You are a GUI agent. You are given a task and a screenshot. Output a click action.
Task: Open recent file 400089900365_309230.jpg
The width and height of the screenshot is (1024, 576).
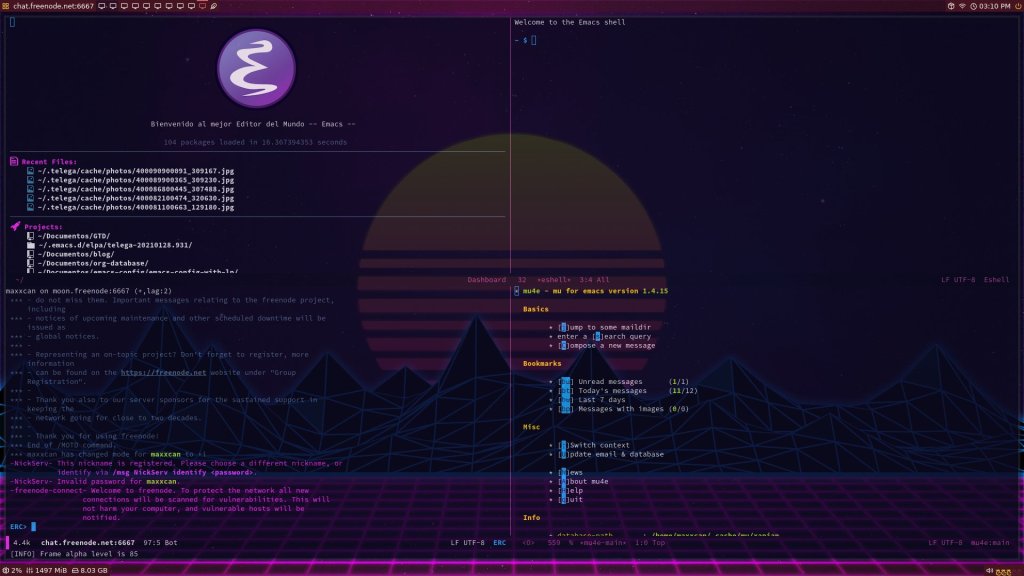[136, 180]
